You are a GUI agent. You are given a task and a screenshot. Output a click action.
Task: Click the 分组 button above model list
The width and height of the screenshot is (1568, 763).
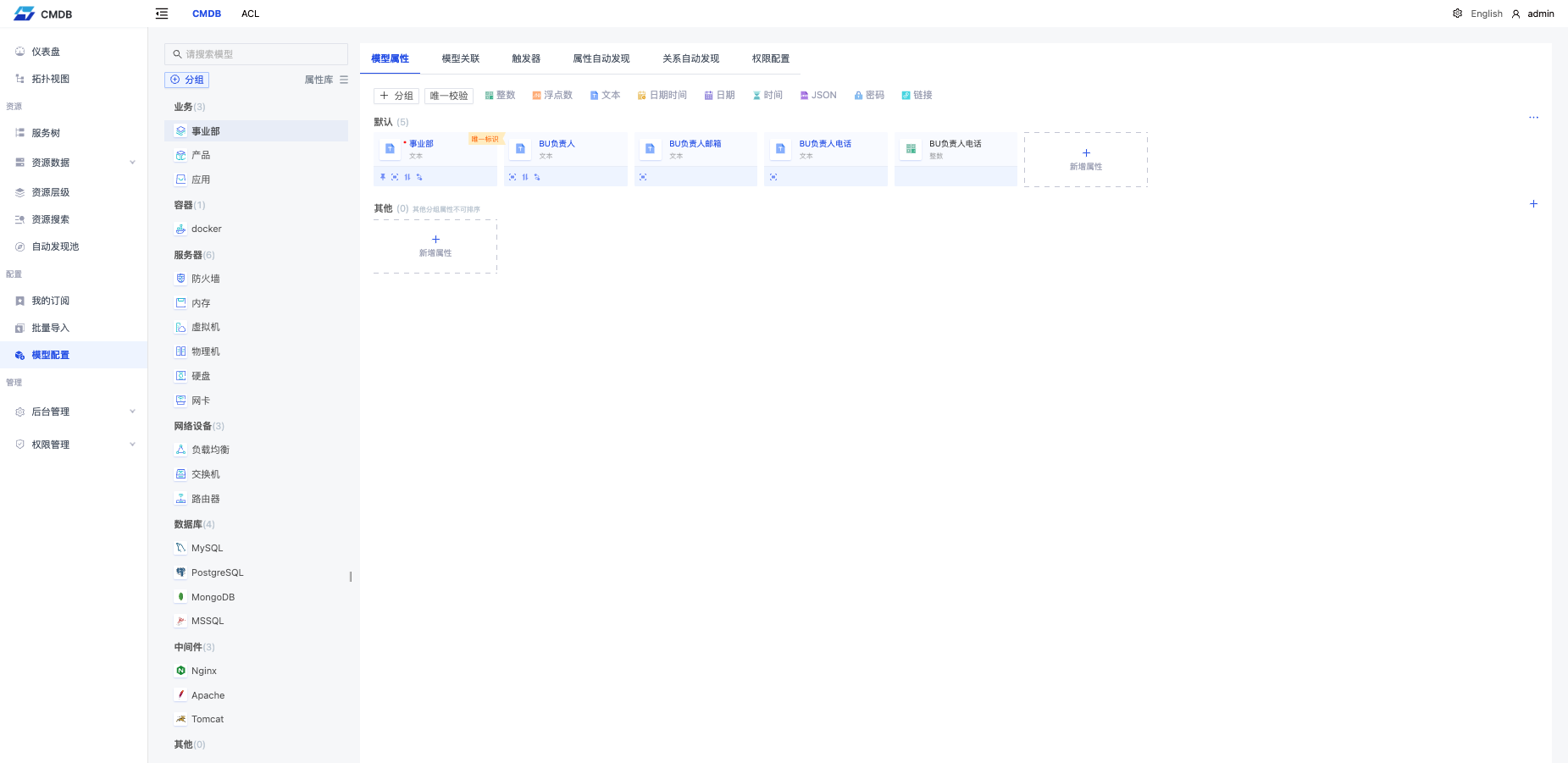187,80
